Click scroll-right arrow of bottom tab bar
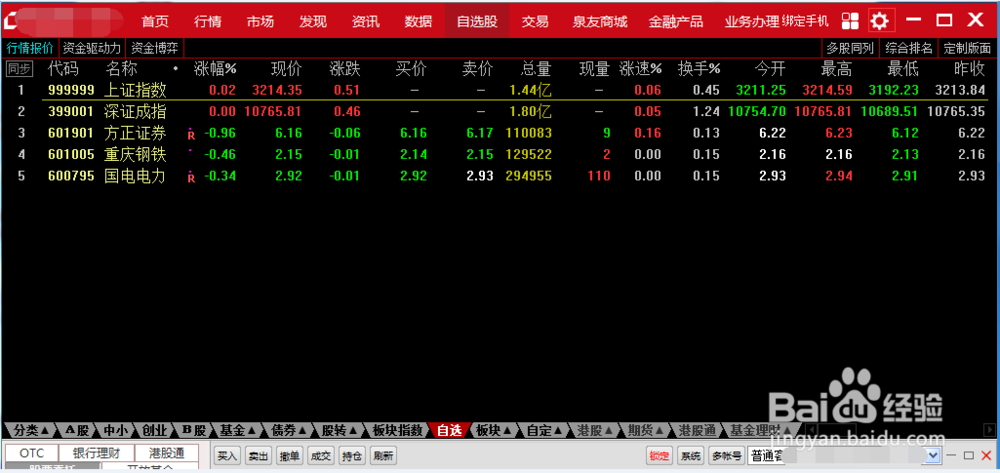The width and height of the screenshot is (1000, 473). coord(989,430)
